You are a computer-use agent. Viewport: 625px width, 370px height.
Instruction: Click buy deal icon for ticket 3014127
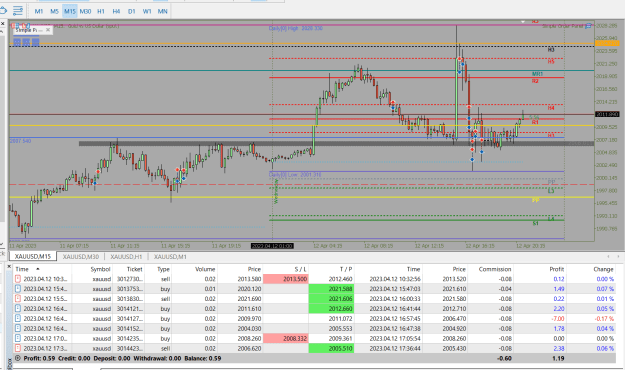pos(18,319)
